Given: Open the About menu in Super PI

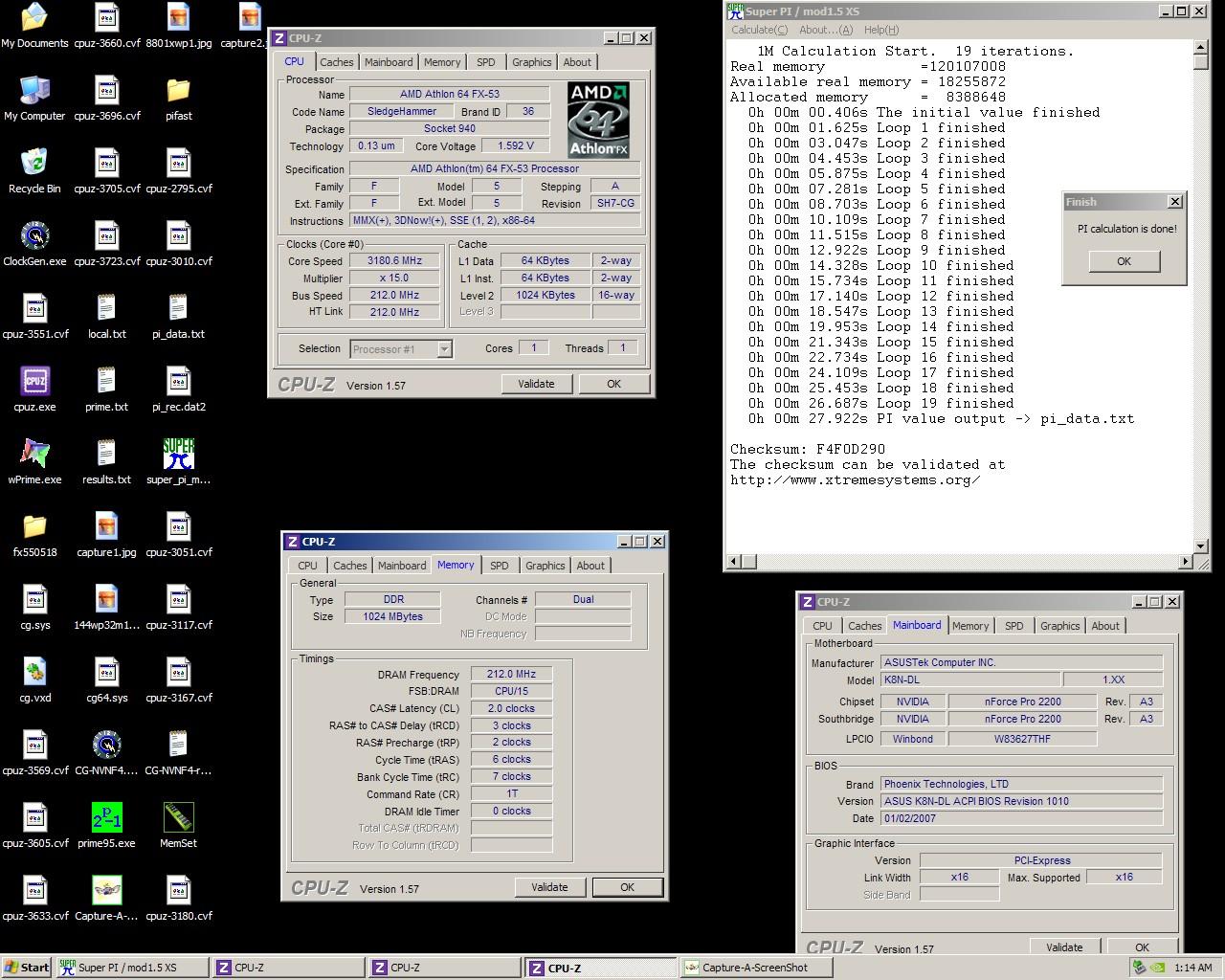Looking at the screenshot, I should coord(826,30).
